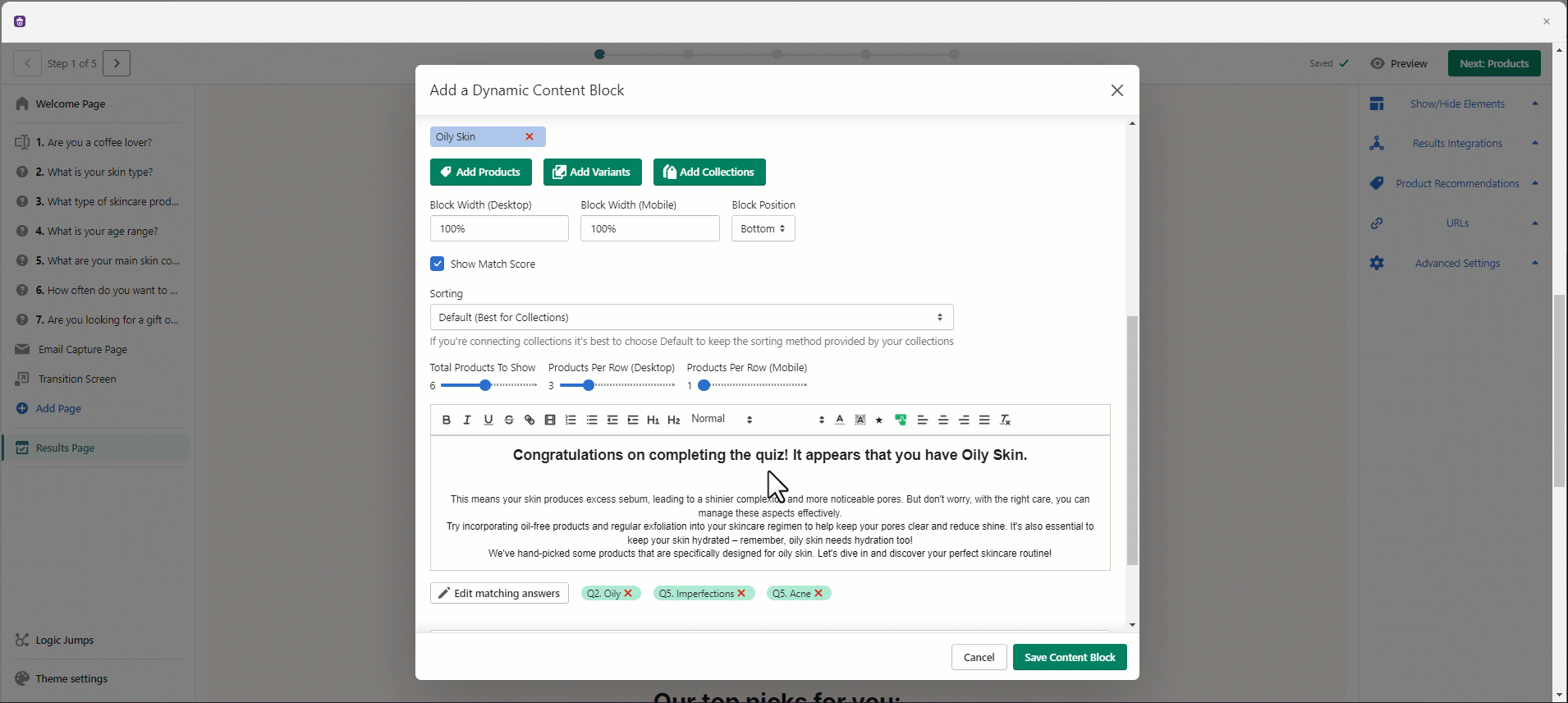Click the Block Width (Mobile) input
The width and height of the screenshot is (1568, 703).
tap(650, 228)
